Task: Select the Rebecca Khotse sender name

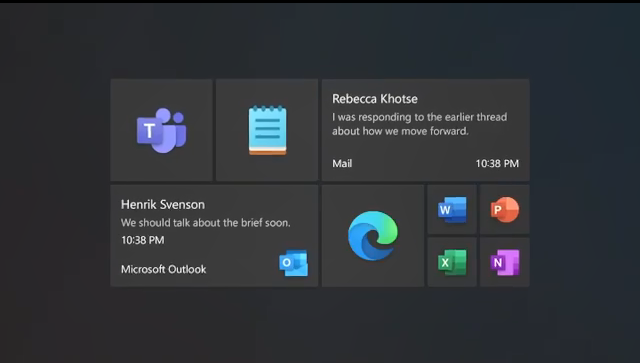Action: tap(375, 99)
